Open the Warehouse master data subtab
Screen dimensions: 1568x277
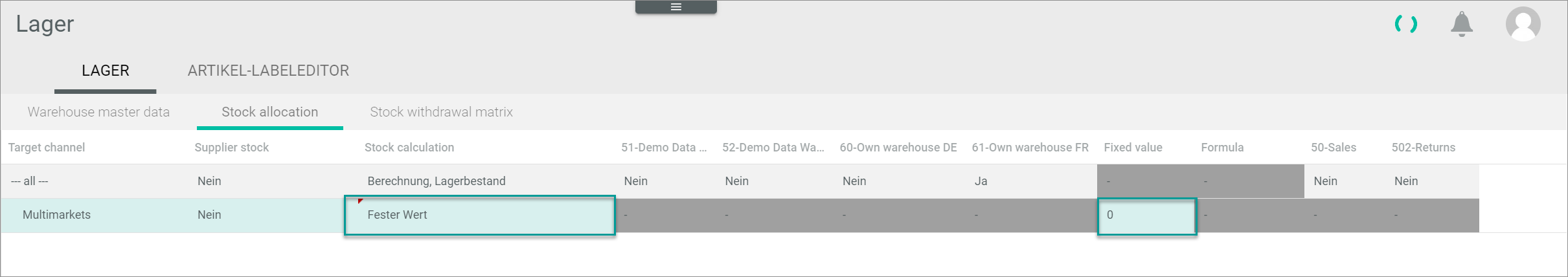tap(98, 112)
